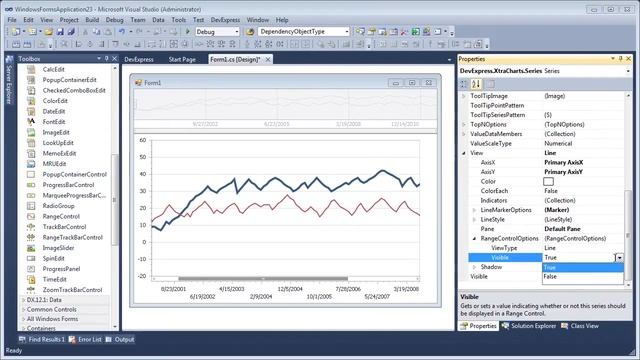
Task: Click the CalcEdit icon in Toolbox
Action: [x=31, y=69]
